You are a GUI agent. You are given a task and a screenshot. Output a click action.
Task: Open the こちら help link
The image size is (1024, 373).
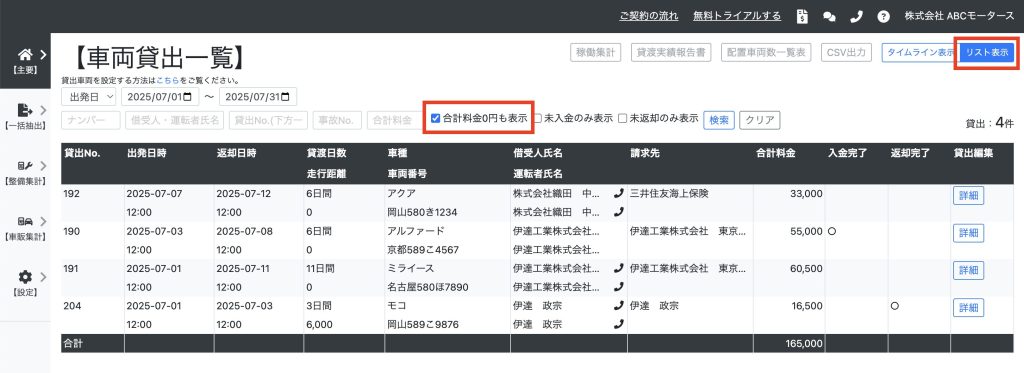tap(169, 81)
